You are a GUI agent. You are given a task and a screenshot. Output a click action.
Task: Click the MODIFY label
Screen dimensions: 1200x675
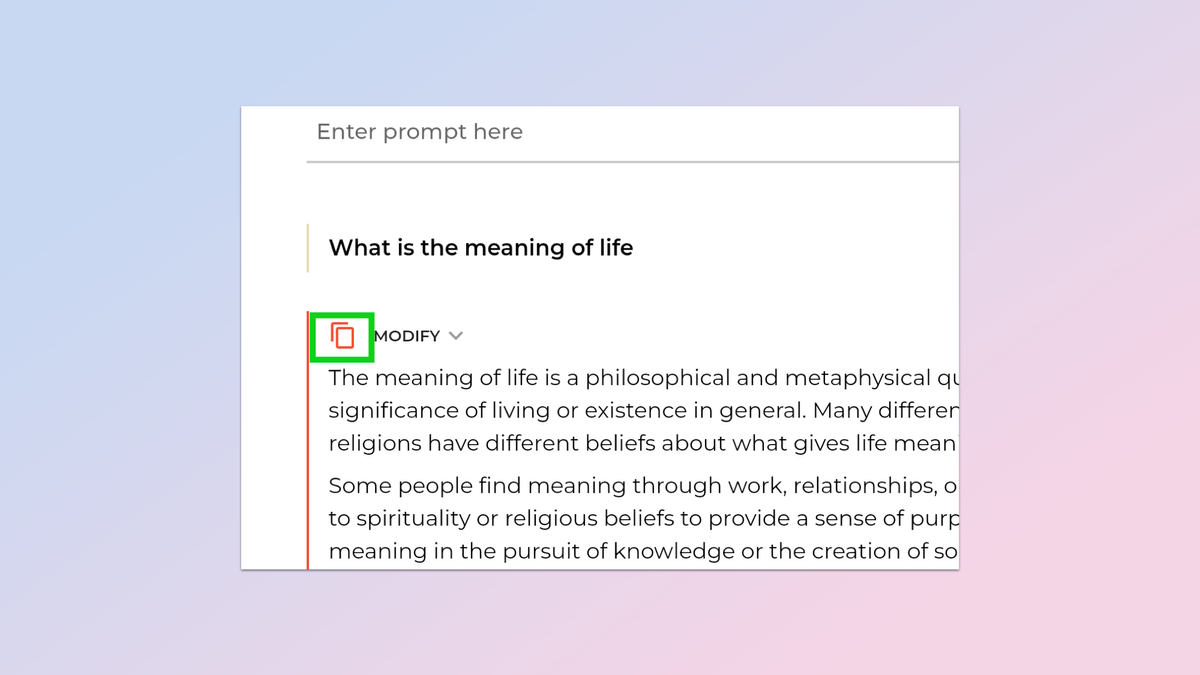point(407,336)
